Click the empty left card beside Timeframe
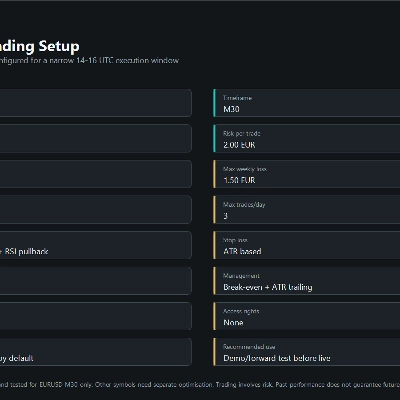This screenshot has height=400, width=400. click(96, 103)
